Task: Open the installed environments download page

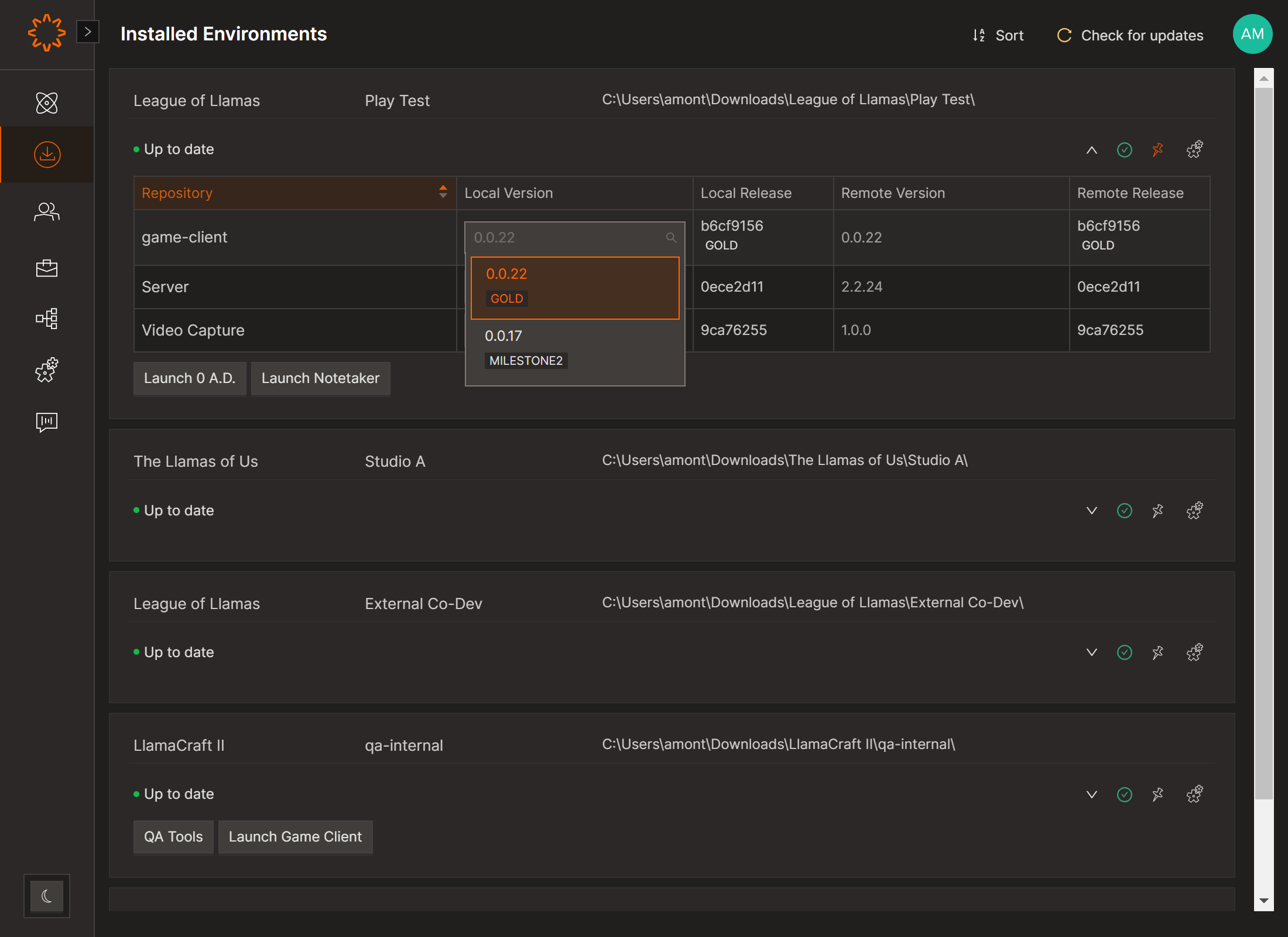Action: [47, 155]
